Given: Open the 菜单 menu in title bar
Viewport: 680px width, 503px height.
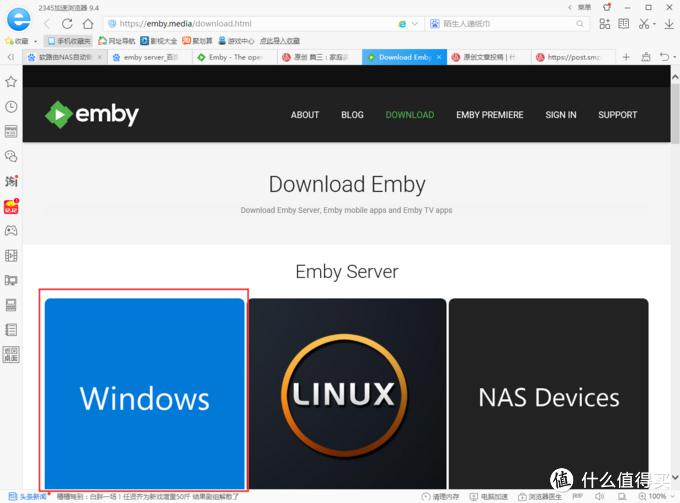Looking at the screenshot, I should tap(584, 7).
